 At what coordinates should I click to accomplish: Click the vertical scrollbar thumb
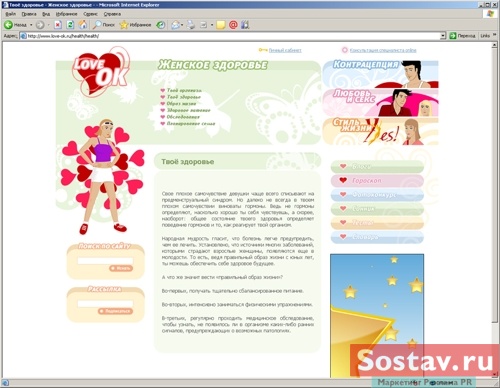[x=495, y=185]
